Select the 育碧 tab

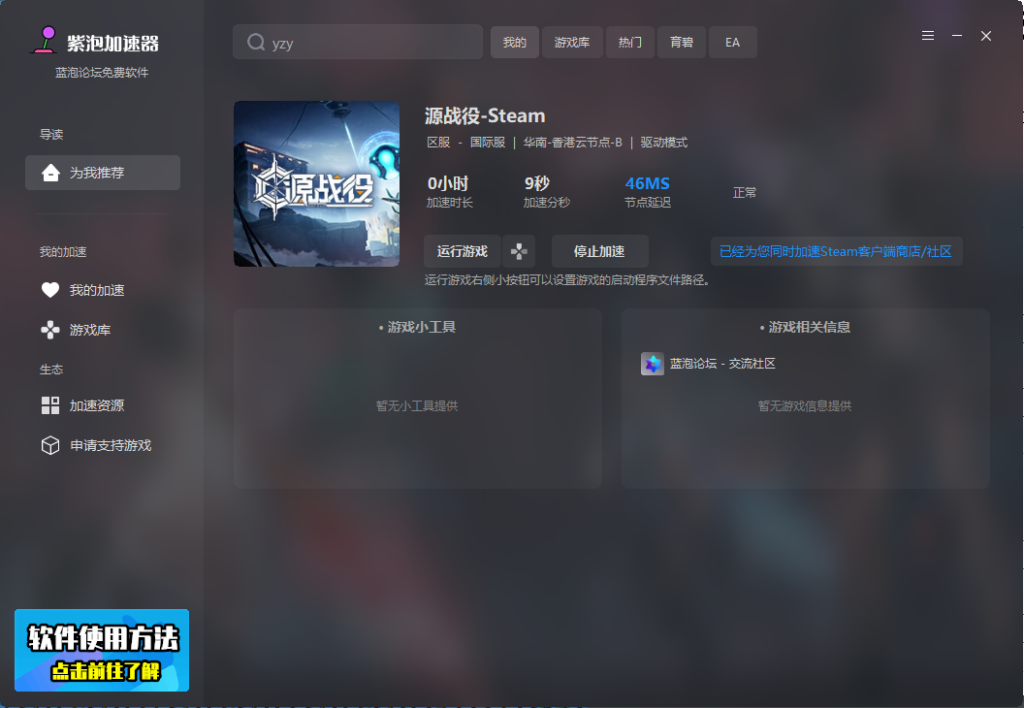(x=682, y=42)
